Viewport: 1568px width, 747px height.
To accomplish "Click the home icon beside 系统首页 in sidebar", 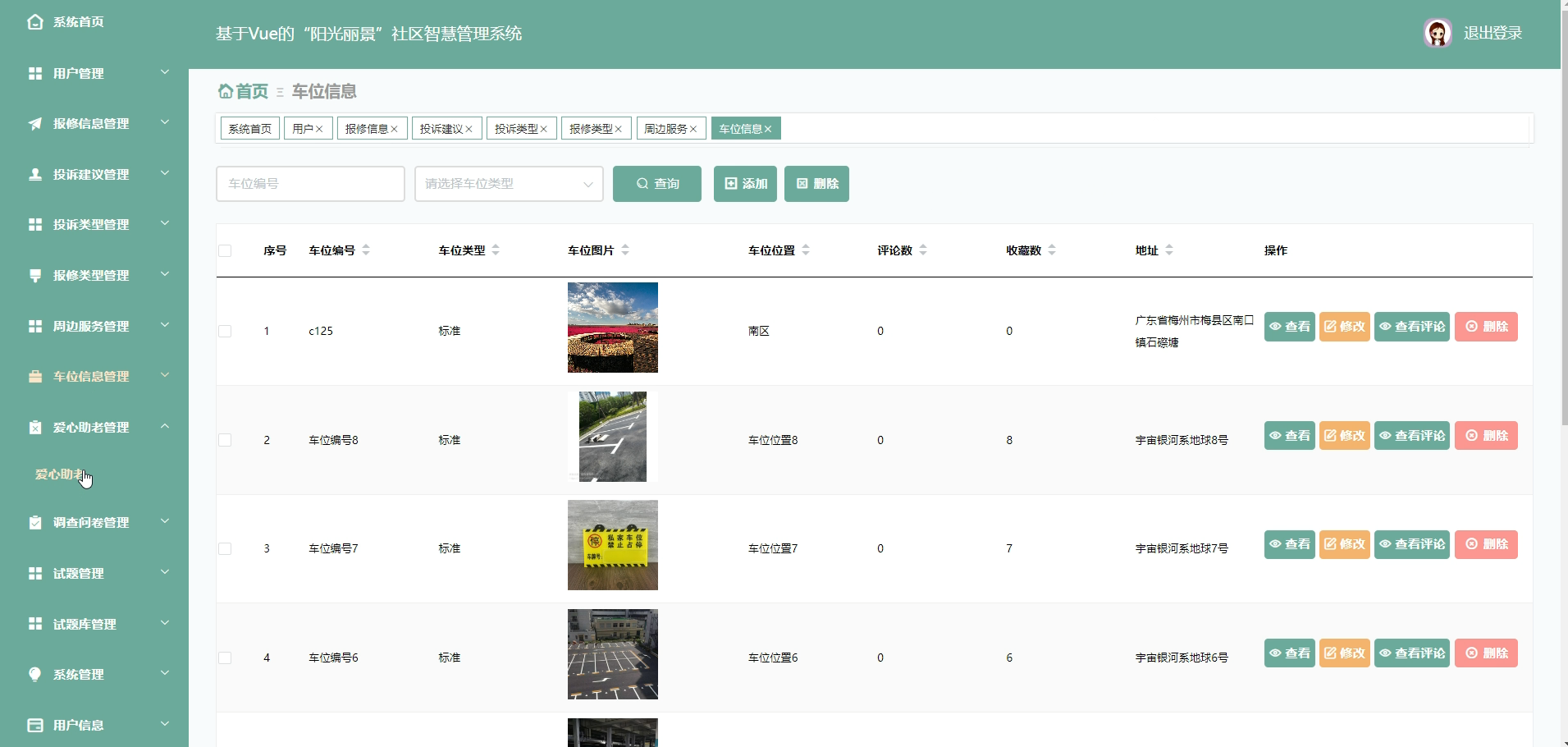I will click(34, 22).
